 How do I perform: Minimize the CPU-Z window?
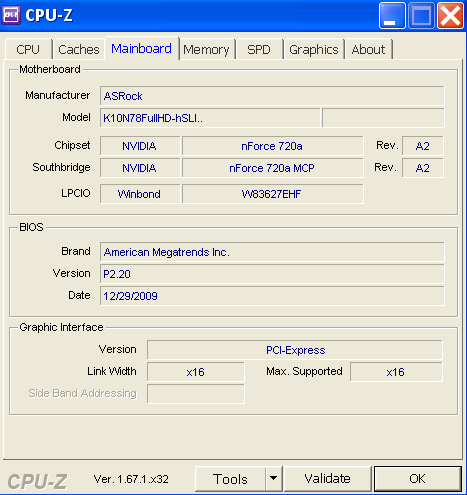(x=392, y=15)
